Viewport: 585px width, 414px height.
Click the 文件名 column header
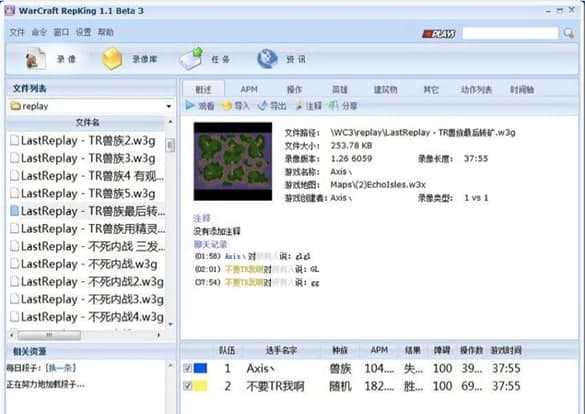tap(87, 122)
